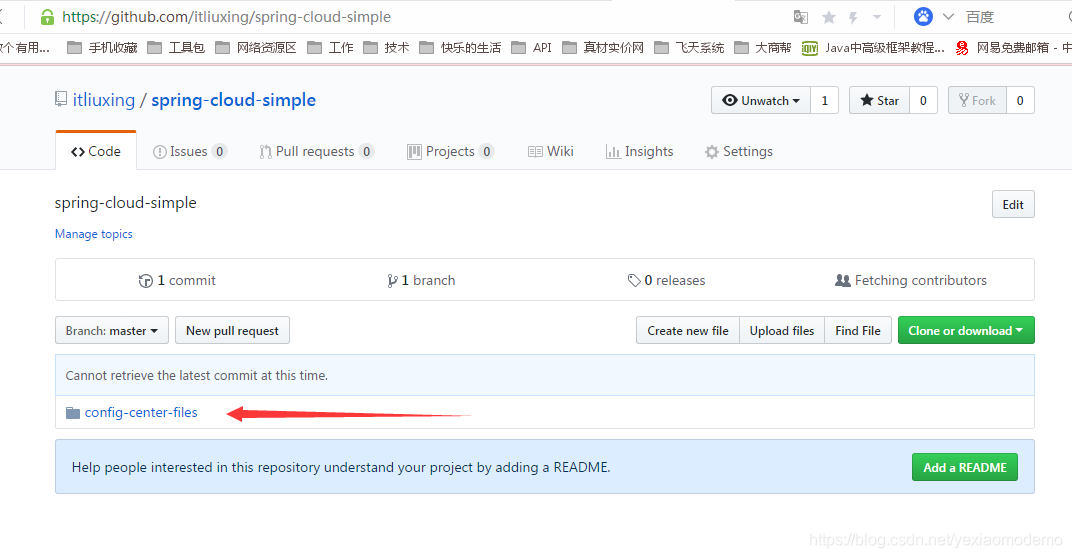Image resolution: width=1072 pixels, height=558 pixels.
Task: Click the translate icon in address bar
Action: [x=801, y=17]
